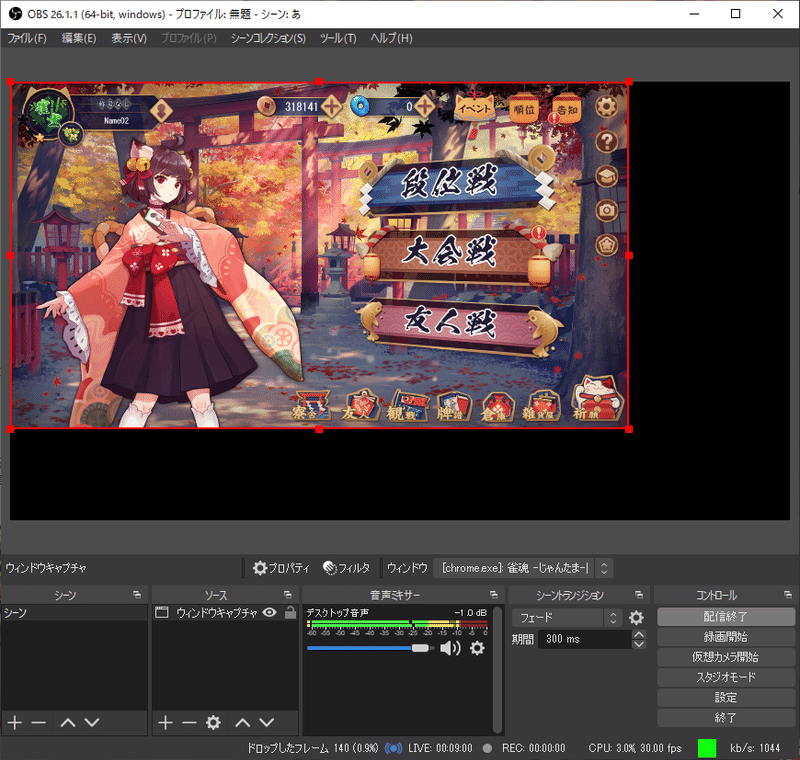
Task: Open the 編集(E) menu
Action: pos(79,38)
